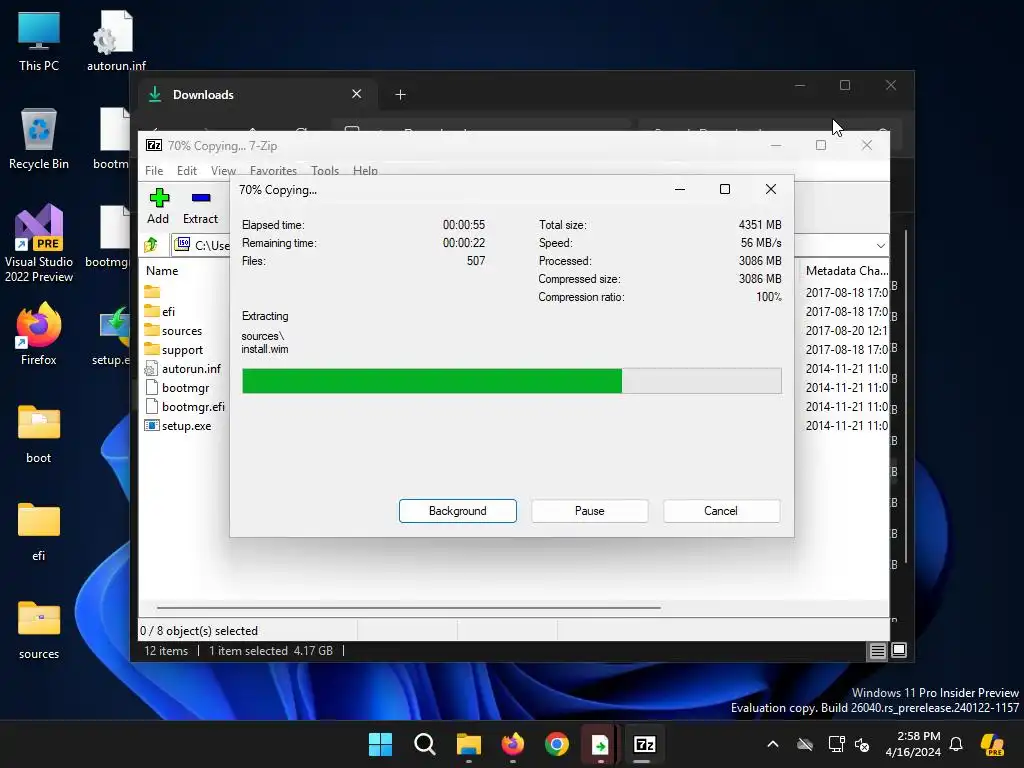Open the Favorites menu in 7-Zip
Screen dimensions: 1024x768
[x=273, y=170]
